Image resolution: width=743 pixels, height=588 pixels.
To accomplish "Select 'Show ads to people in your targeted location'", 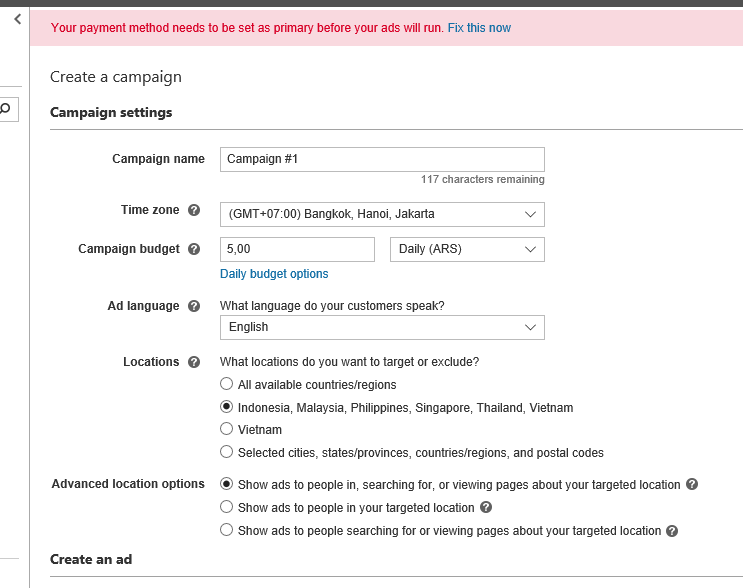I will tap(227, 508).
